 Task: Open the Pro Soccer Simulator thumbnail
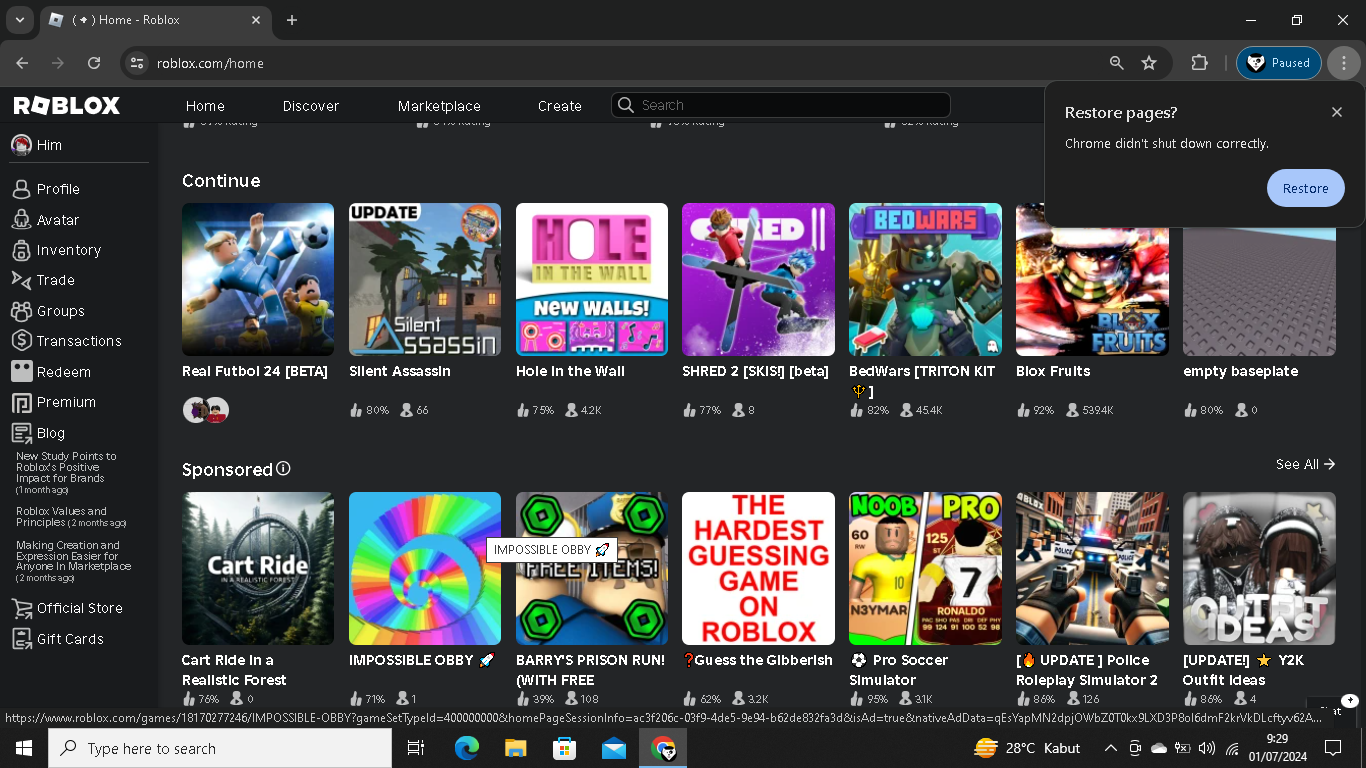[925, 568]
